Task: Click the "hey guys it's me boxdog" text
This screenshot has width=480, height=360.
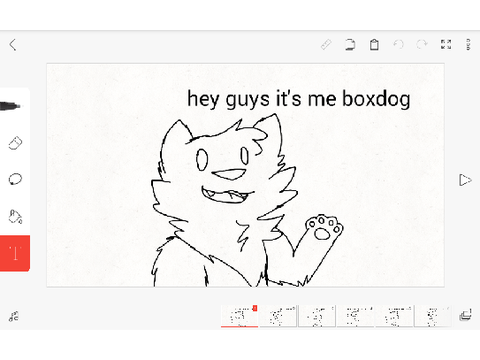Action: (x=299, y=99)
